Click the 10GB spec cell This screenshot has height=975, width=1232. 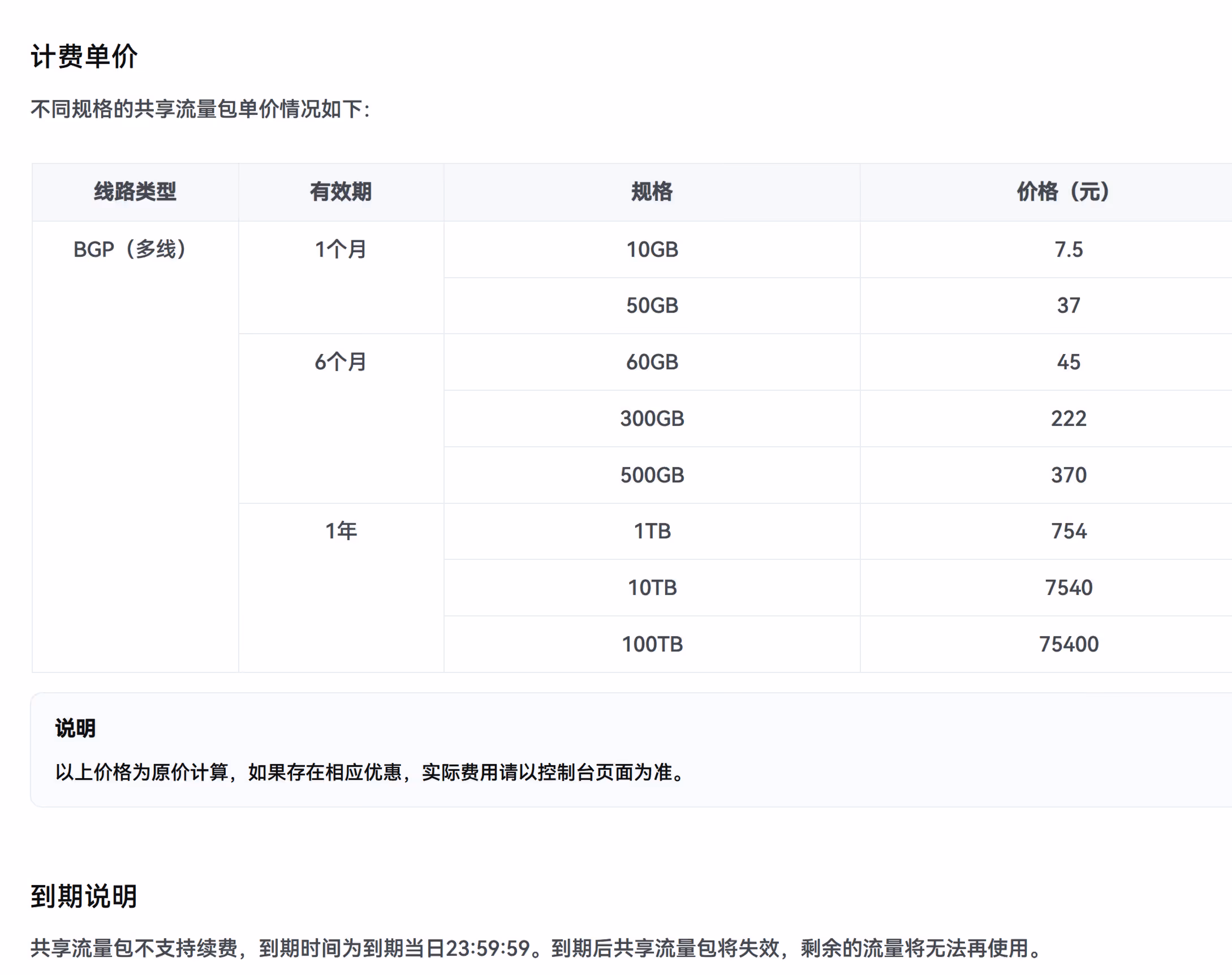click(x=652, y=249)
